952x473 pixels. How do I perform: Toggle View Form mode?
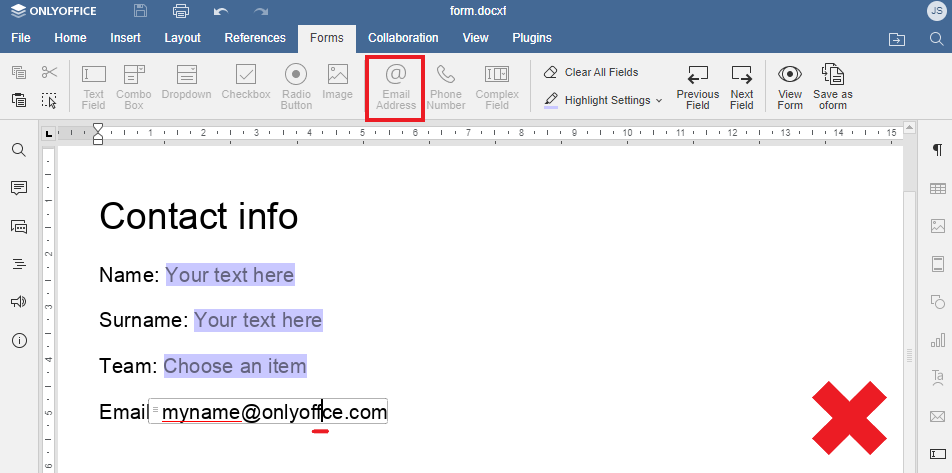pos(790,86)
